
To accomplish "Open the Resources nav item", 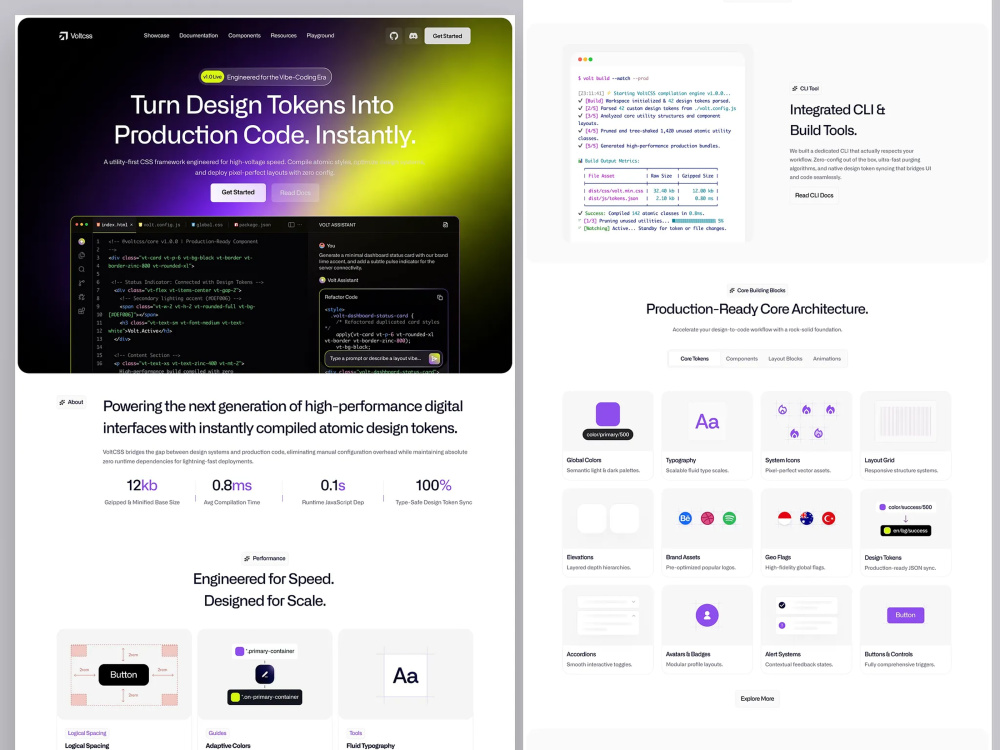I will point(284,36).
